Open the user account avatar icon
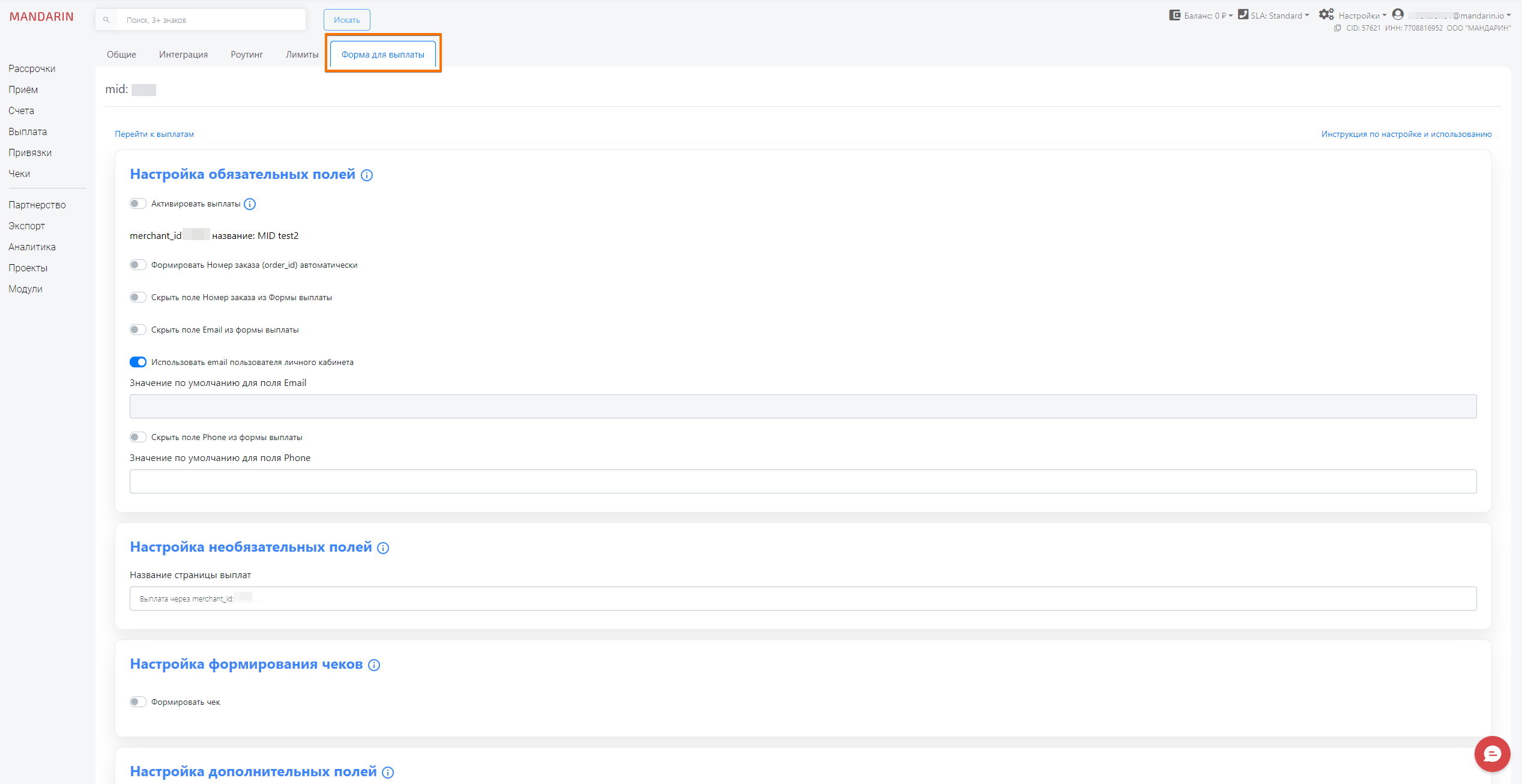Image resolution: width=1522 pixels, height=784 pixels. pos(1397,14)
